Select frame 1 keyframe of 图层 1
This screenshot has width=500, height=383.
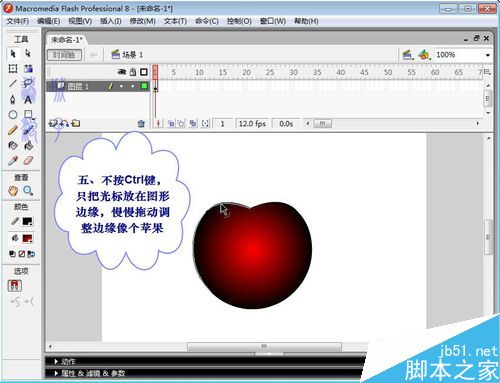pos(155,87)
